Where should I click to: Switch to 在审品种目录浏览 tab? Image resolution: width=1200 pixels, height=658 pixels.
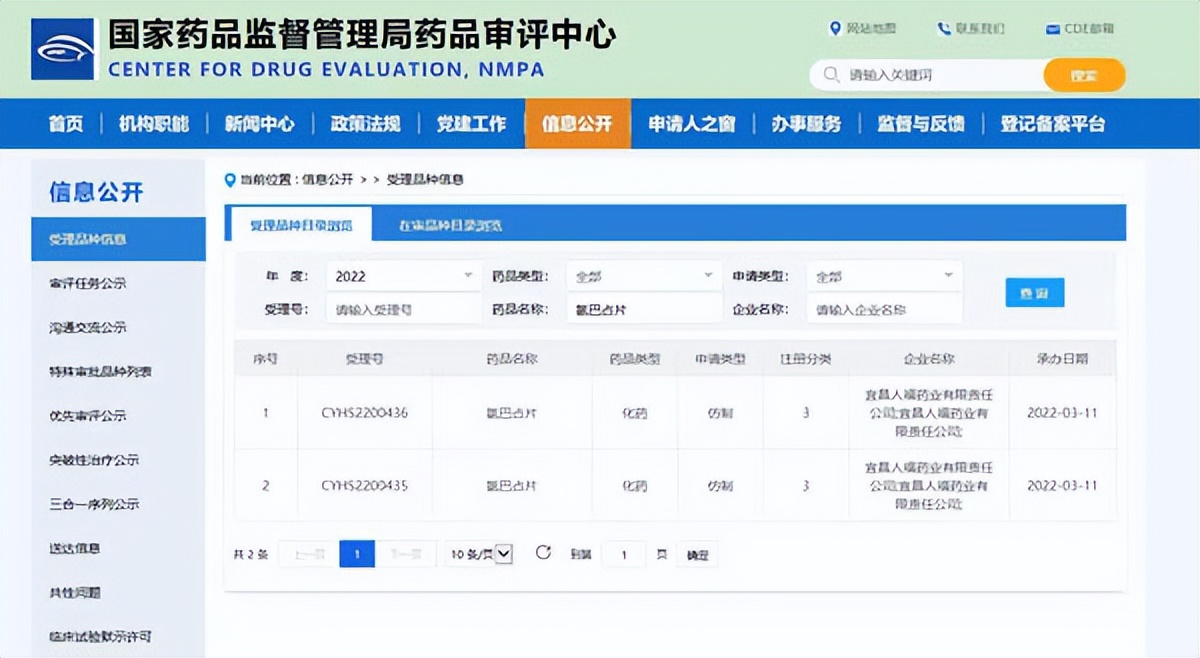tap(449, 223)
